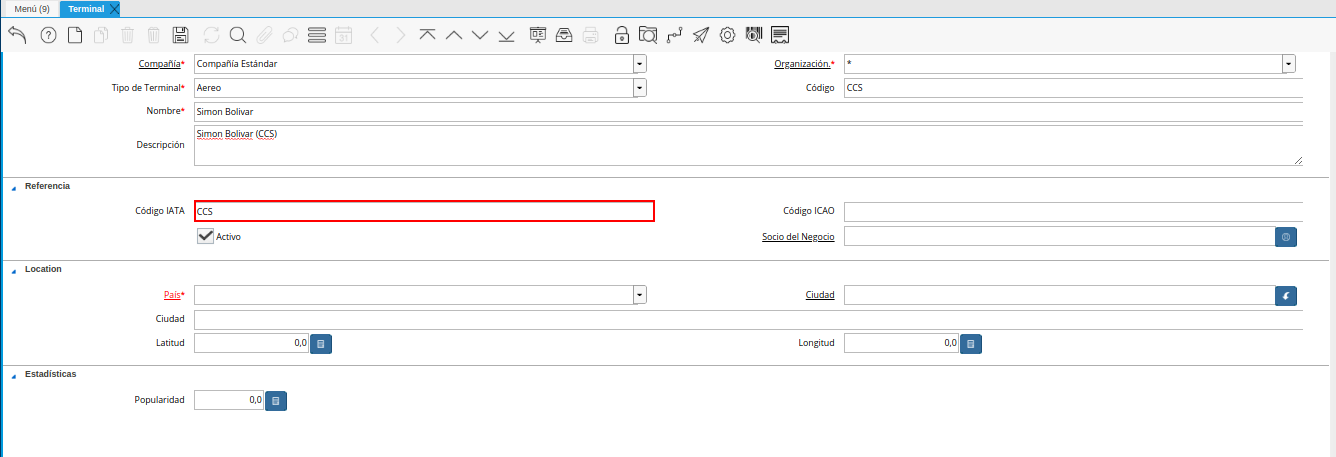This screenshot has width=1336, height=457.
Task: Click the undo back arrow icon
Action: click(x=17, y=35)
